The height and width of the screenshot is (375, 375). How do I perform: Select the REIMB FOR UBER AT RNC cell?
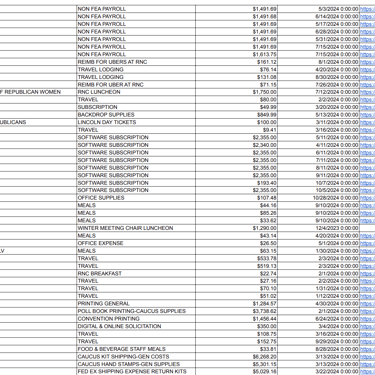point(136,84)
